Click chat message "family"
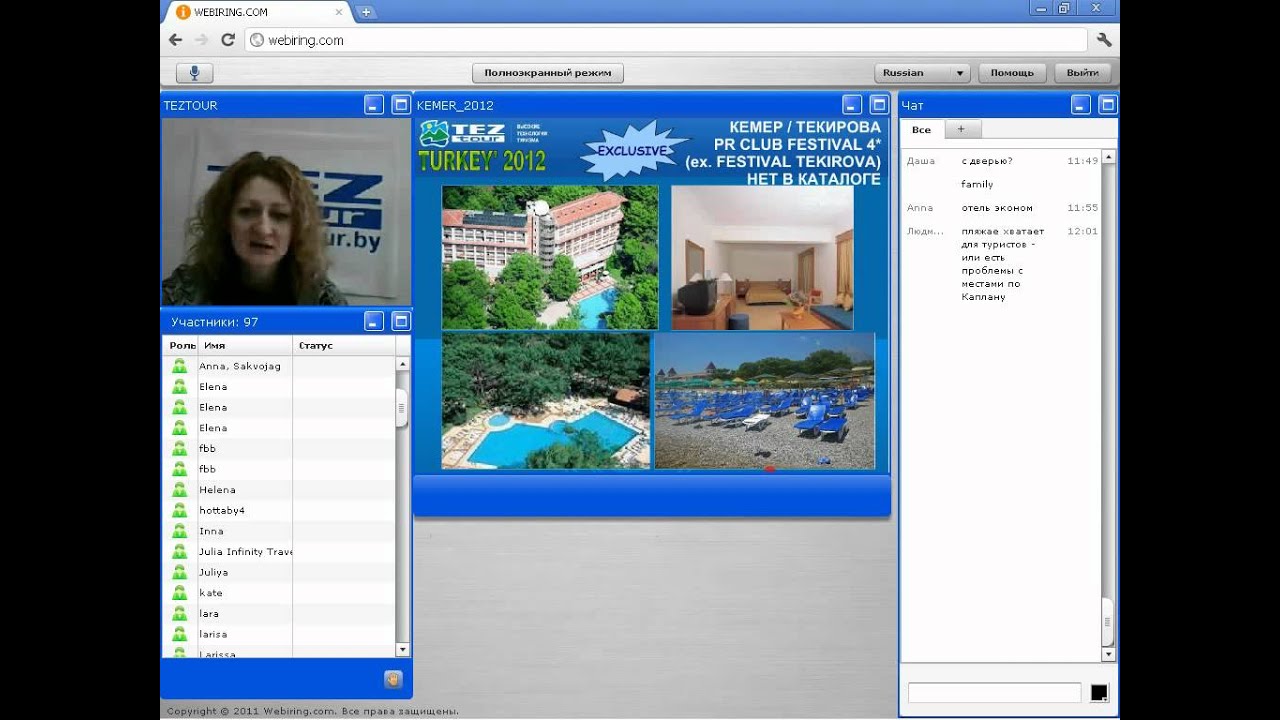The image size is (1280, 720). (x=977, y=184)
